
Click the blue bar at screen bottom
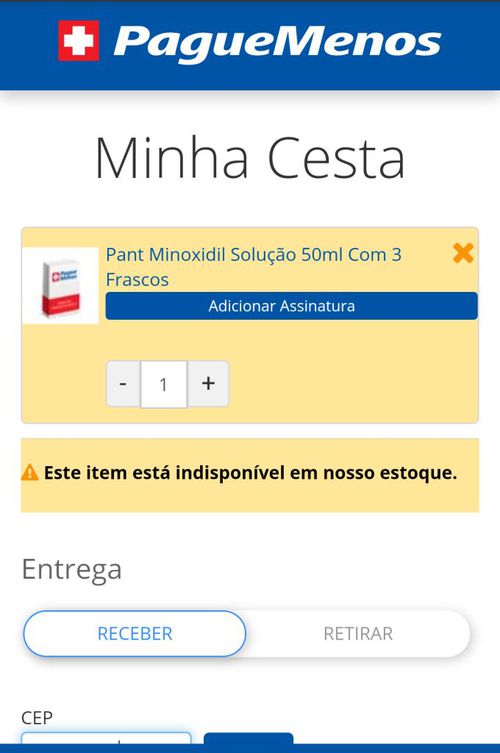tap(250, 749)
